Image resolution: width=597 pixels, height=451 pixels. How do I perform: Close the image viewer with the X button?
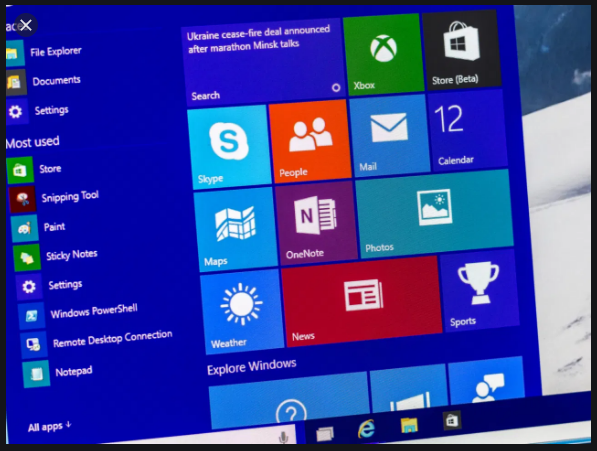(x=26, y=25)
